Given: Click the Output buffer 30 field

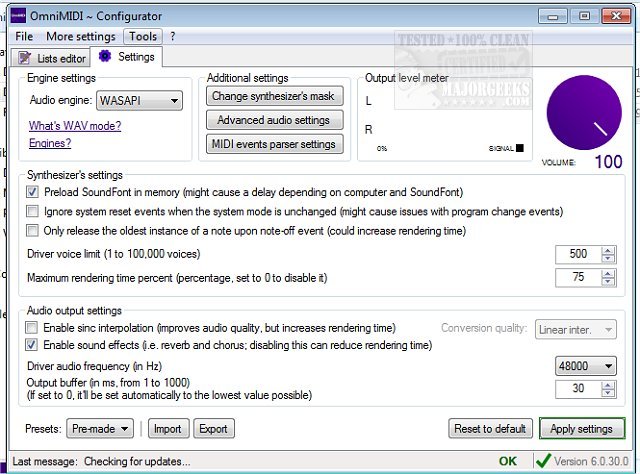Looking at the screenshot, I should point(578,389).
